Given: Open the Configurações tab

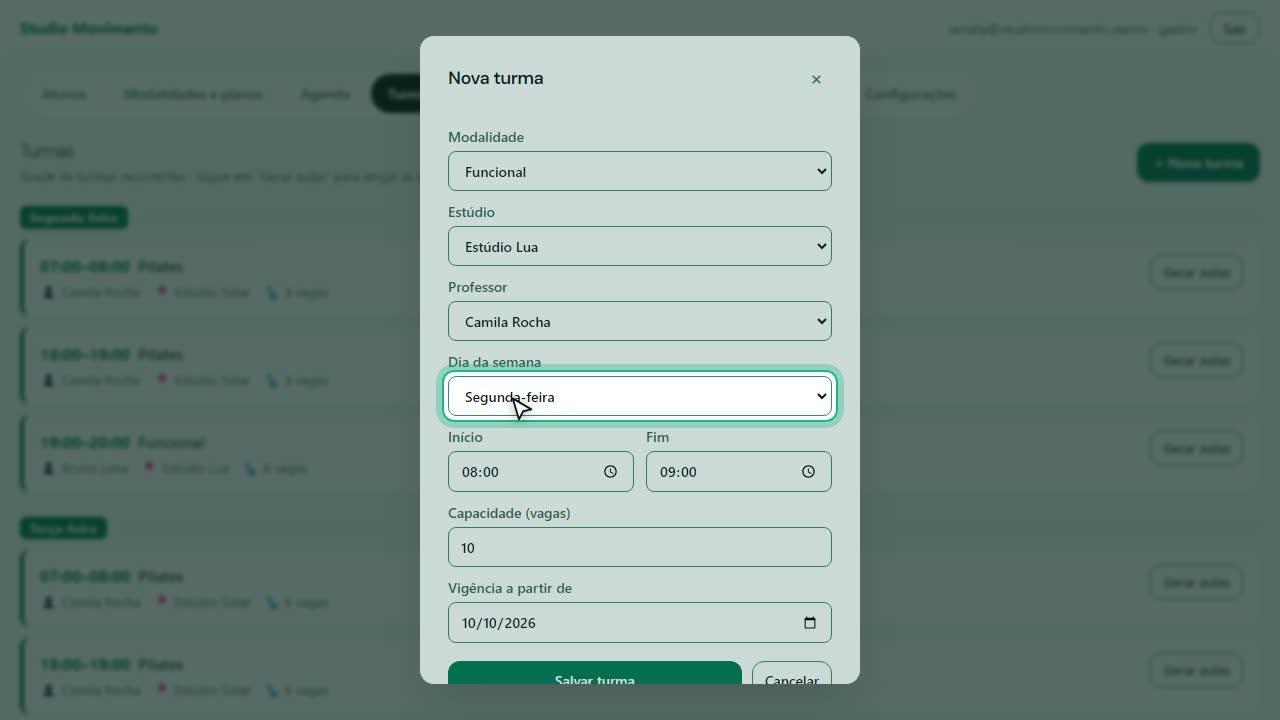Looking at the screenshot, I should [x=910, y=94].
